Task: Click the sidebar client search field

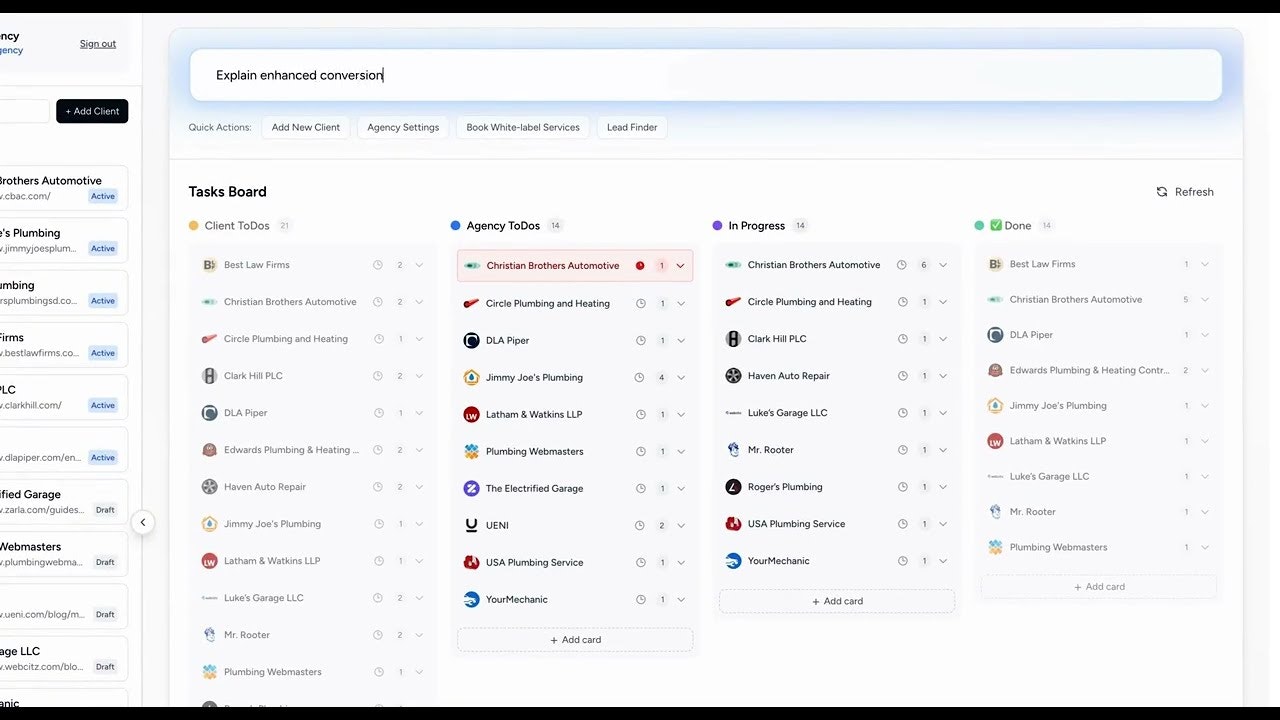Action: pos(22,111)
